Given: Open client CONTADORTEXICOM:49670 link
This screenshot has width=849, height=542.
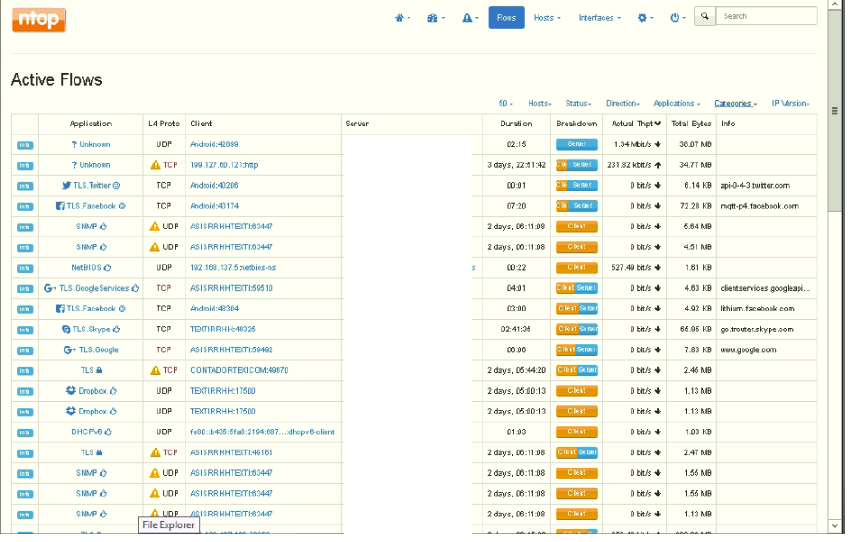Looking at the screenshot, I should [x=239, y=371].
